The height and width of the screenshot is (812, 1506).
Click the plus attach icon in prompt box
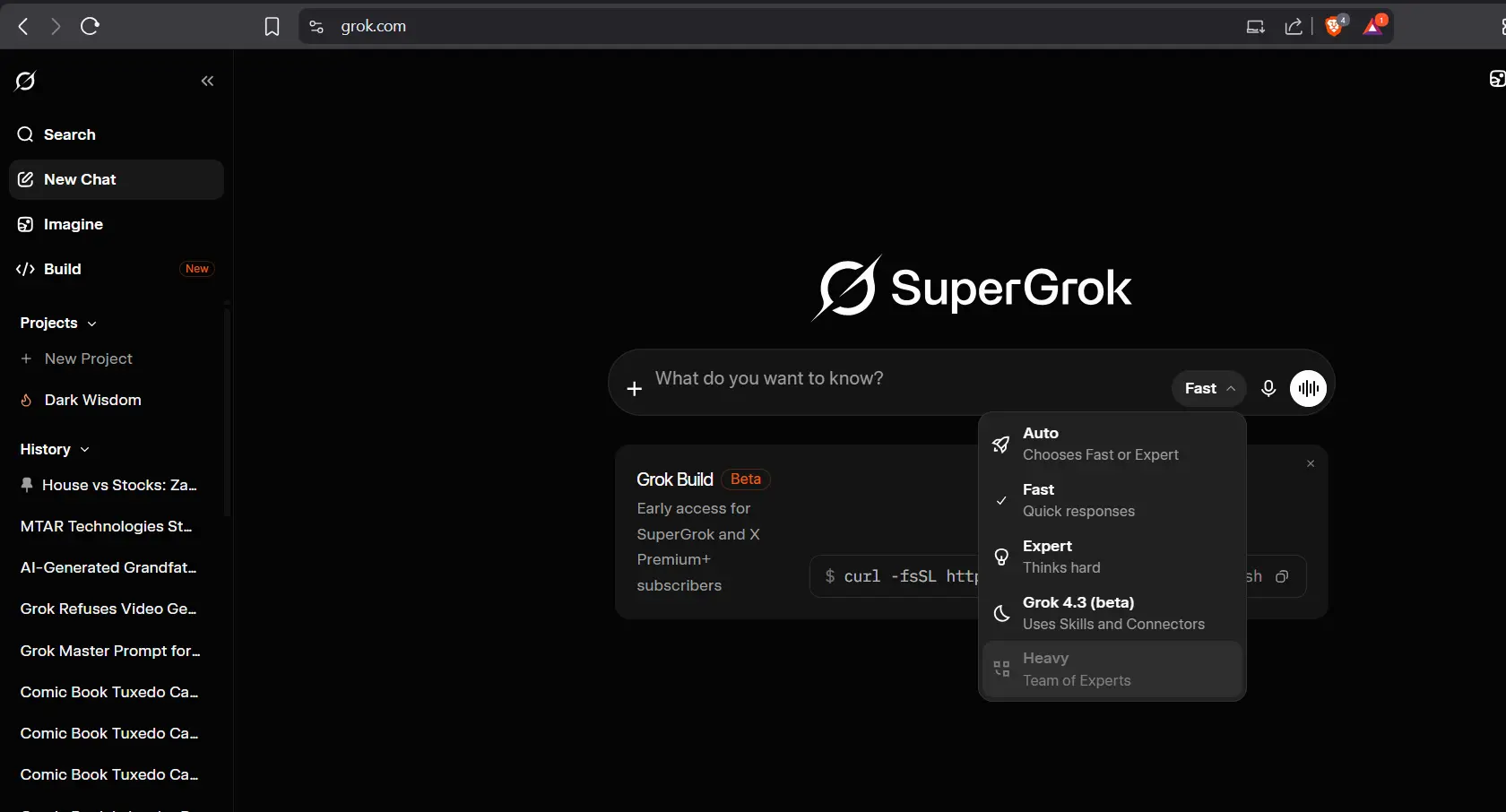tap(634, 388)
